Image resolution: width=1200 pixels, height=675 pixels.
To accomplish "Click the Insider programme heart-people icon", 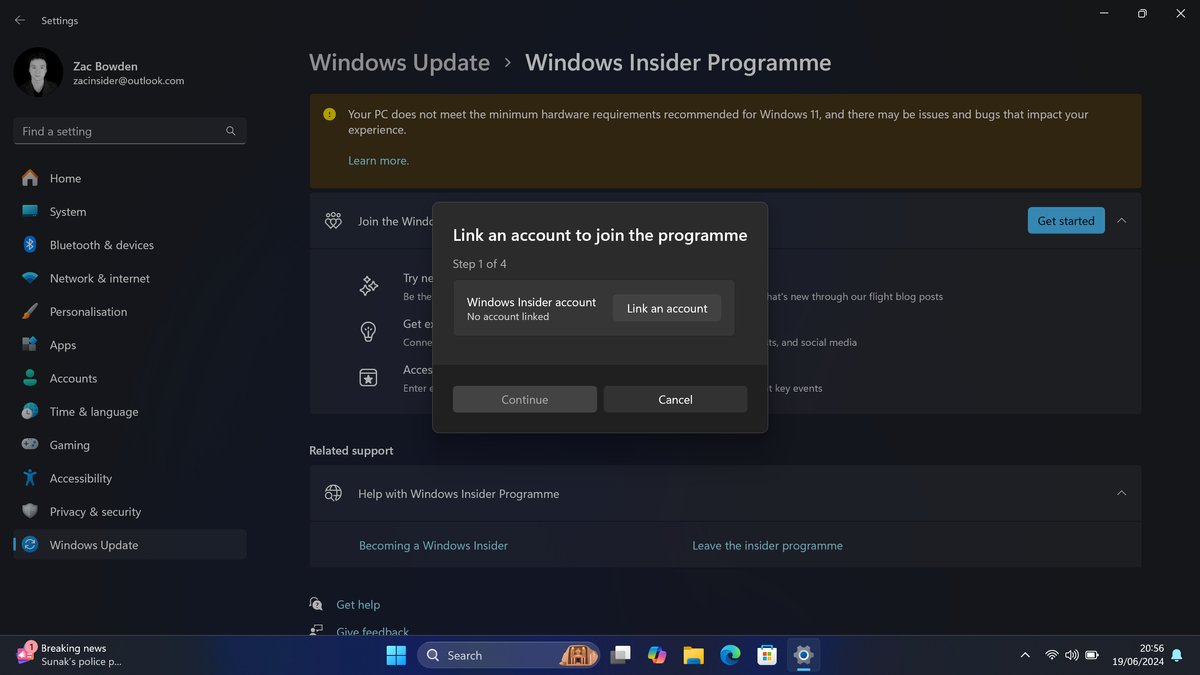I will click(333, 221).
